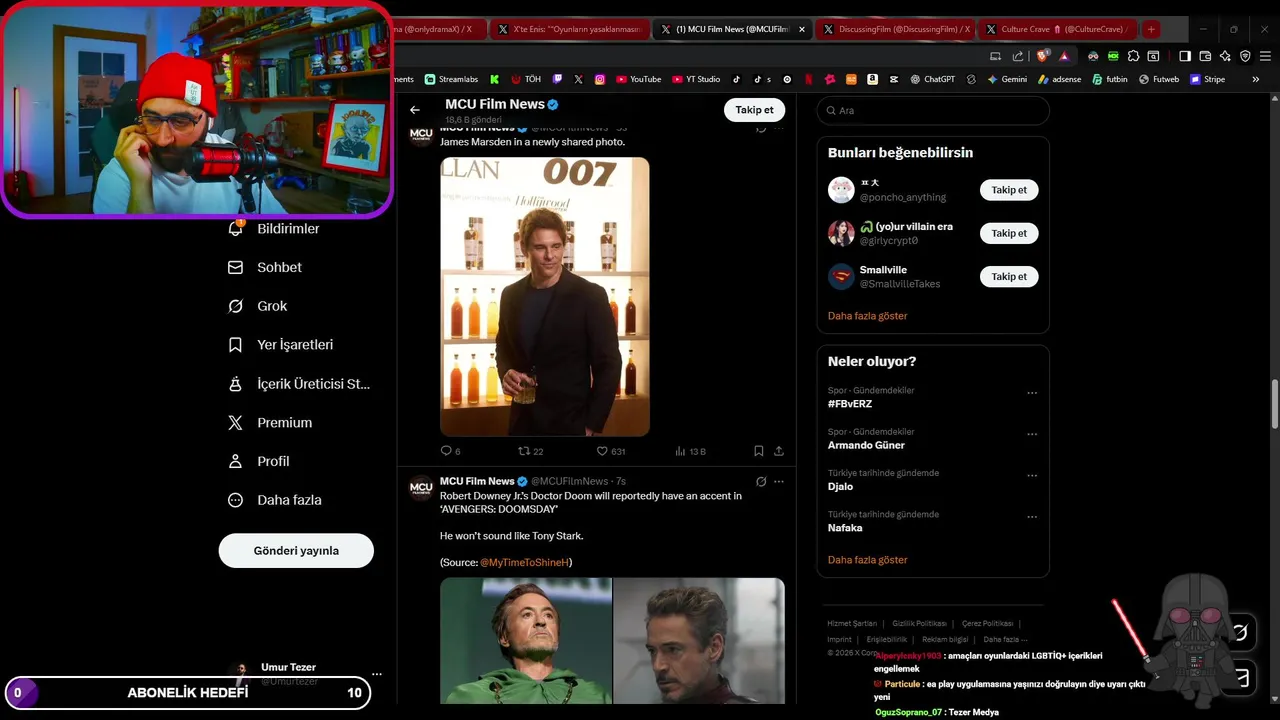Open Umur Tezer account menu dots

[x=377, y=674]
